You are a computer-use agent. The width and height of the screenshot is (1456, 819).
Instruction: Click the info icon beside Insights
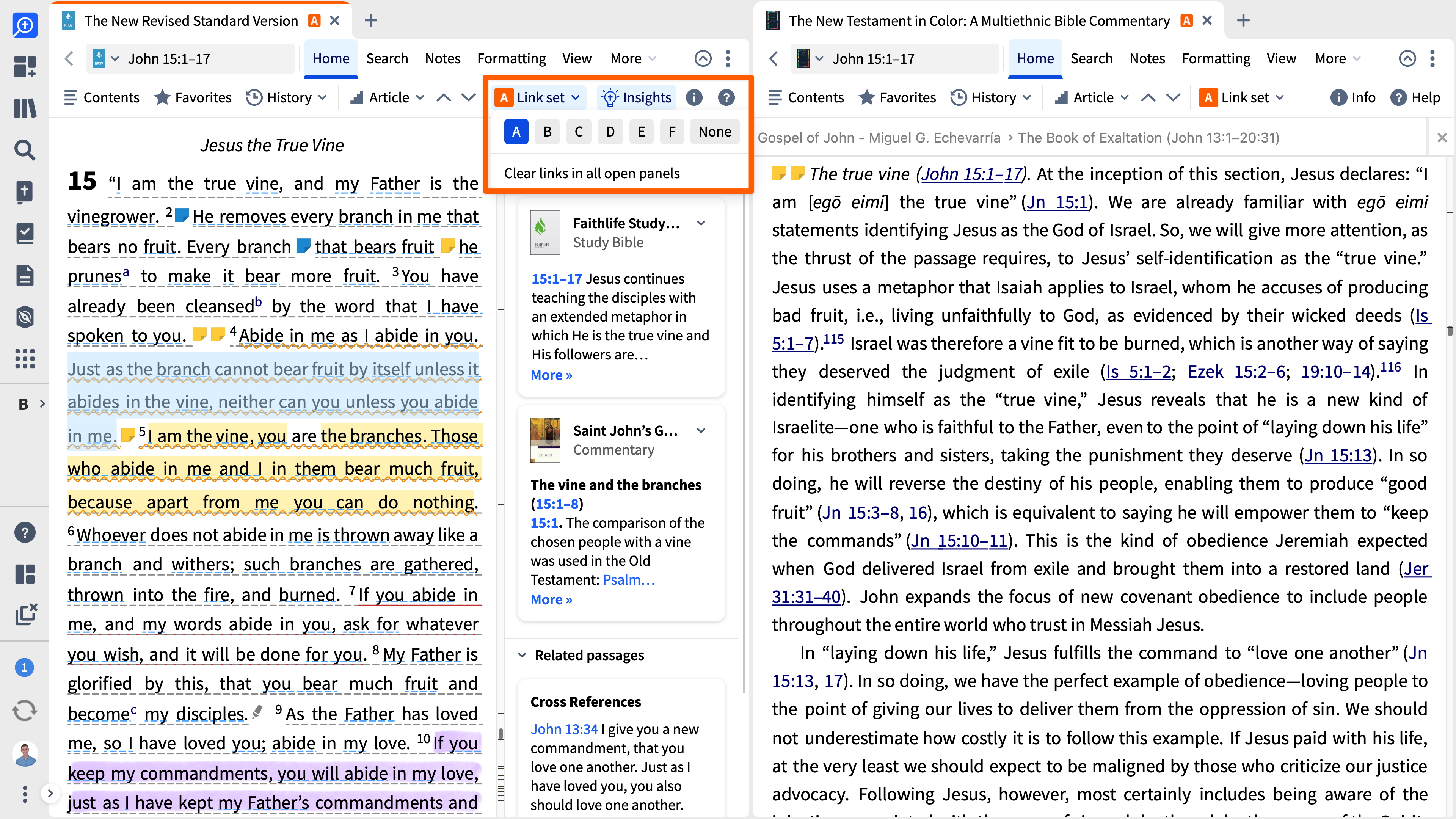pos(694,98)
